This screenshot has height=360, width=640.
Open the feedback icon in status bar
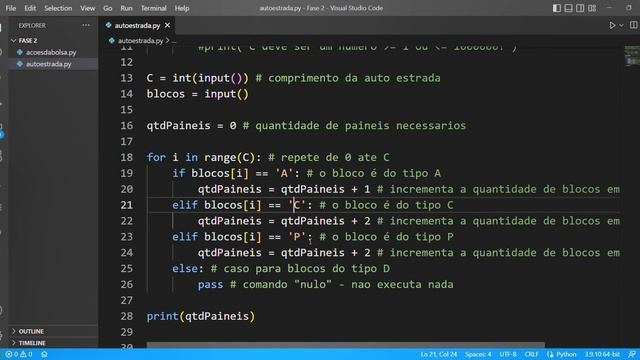pyautogui.click(x=632, y=354)
